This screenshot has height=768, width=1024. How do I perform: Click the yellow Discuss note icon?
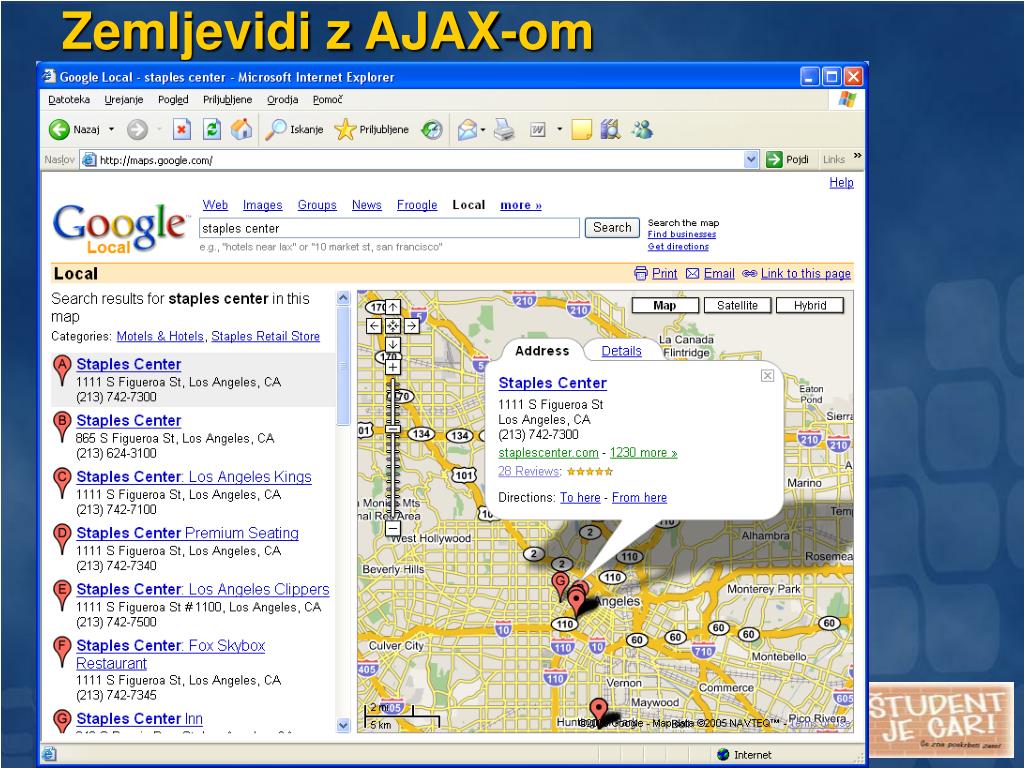coord(581,129)
